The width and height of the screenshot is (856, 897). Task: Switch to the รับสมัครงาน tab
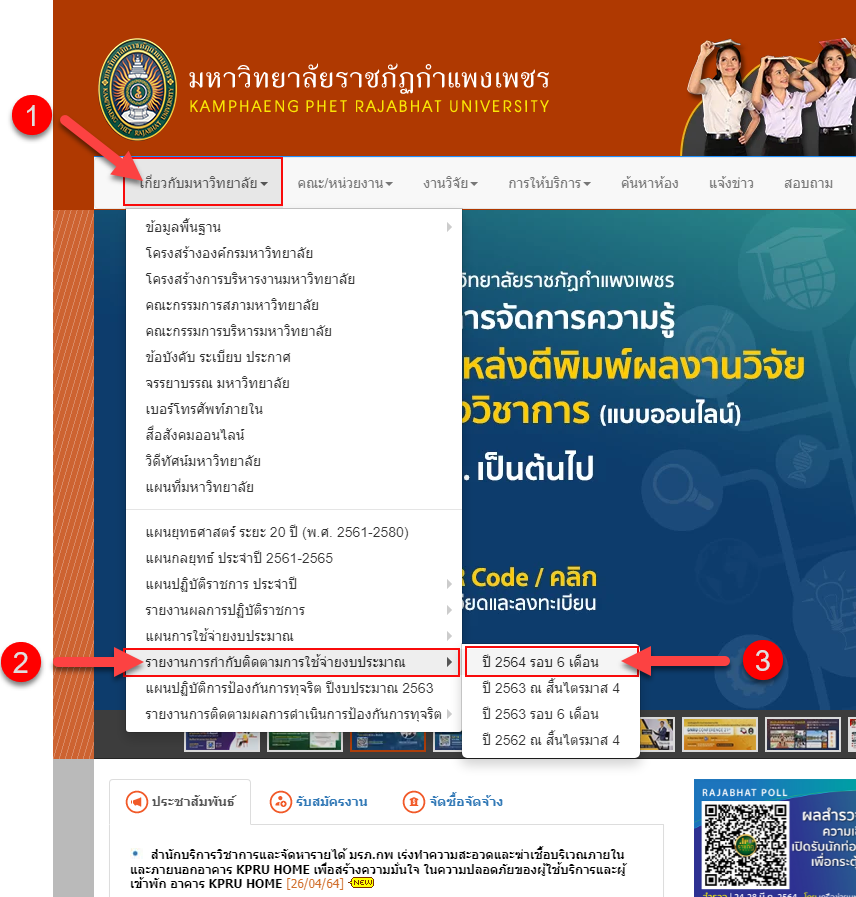click(x=319, y=801)
